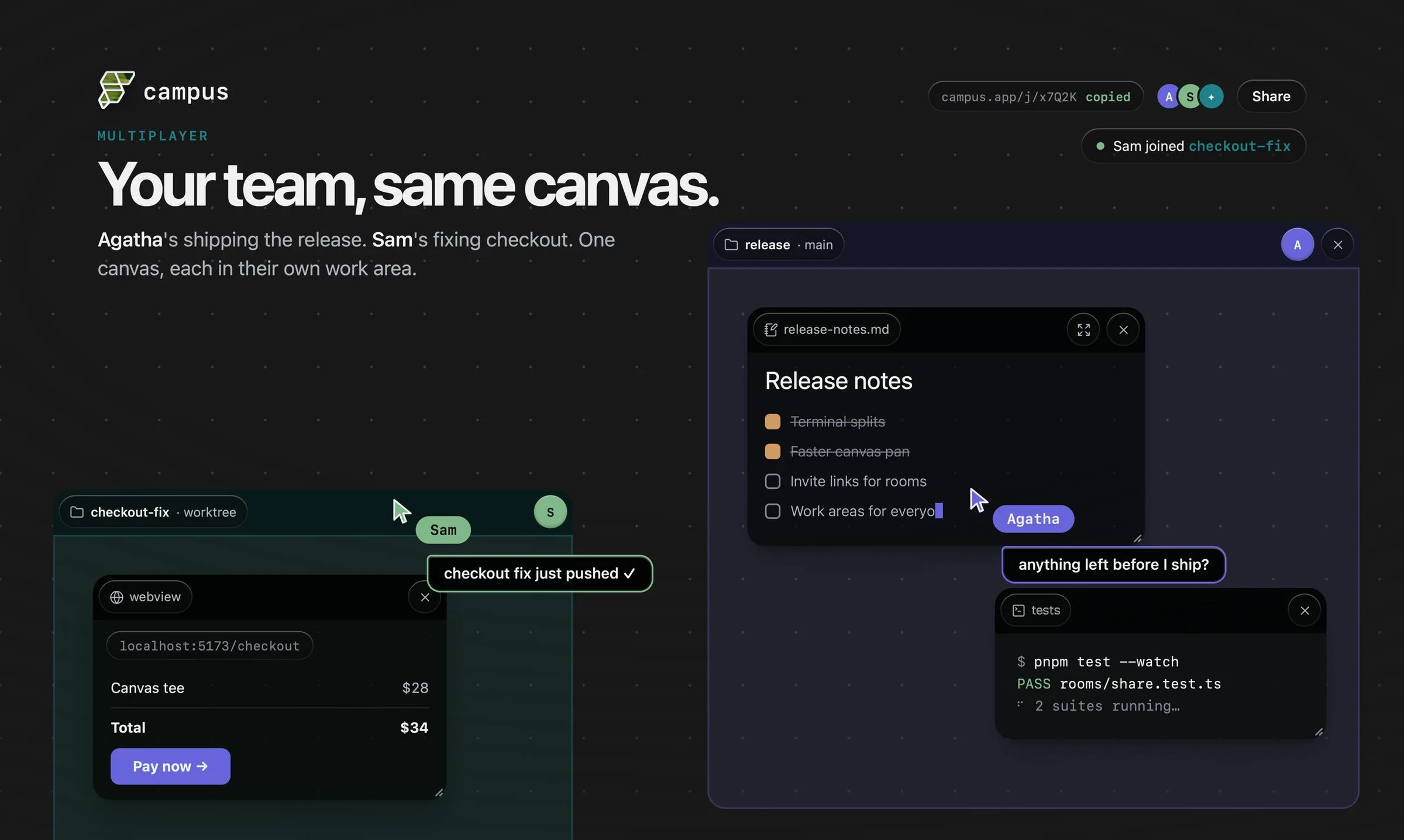Close the release work area

point(1337,245)
